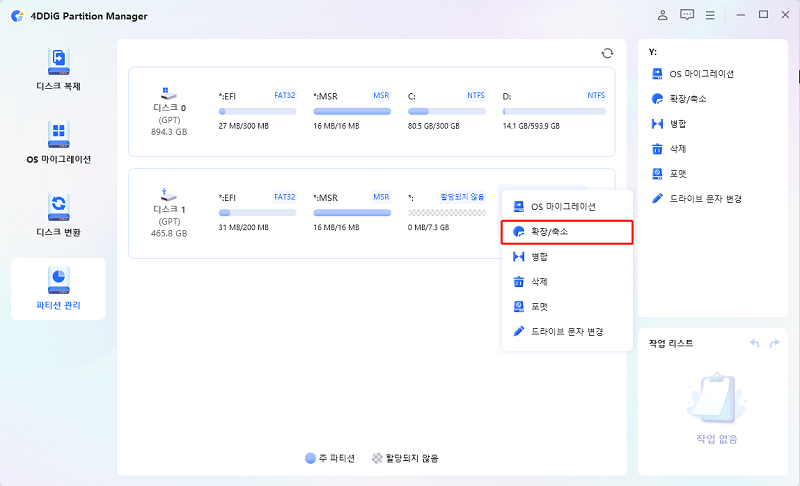Screen dimensions: 800x486
Task: Choose 병합 in the context menu
Action: (567, 257)
